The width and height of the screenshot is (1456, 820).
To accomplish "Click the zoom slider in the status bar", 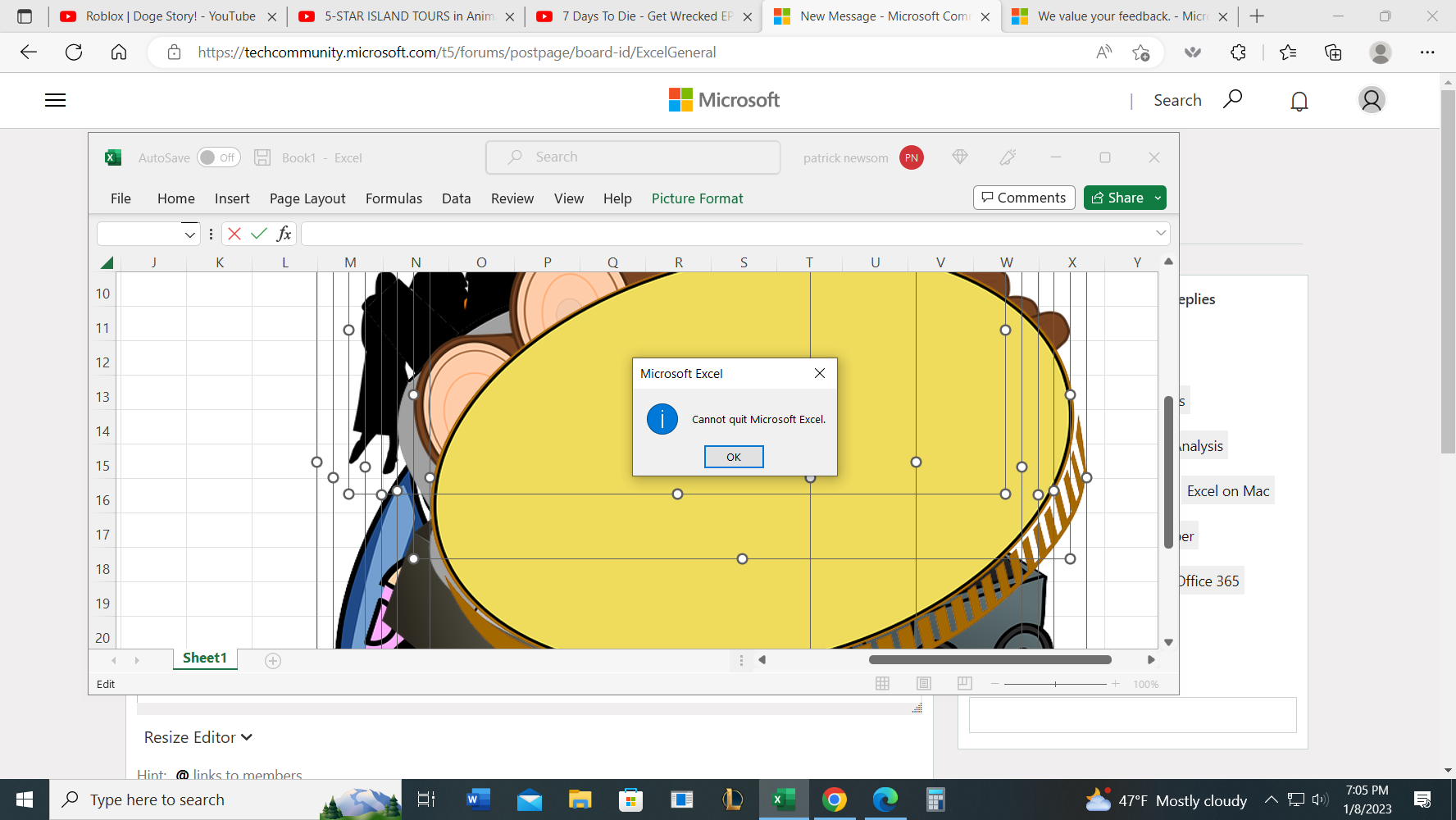I will coord(1055,683).
